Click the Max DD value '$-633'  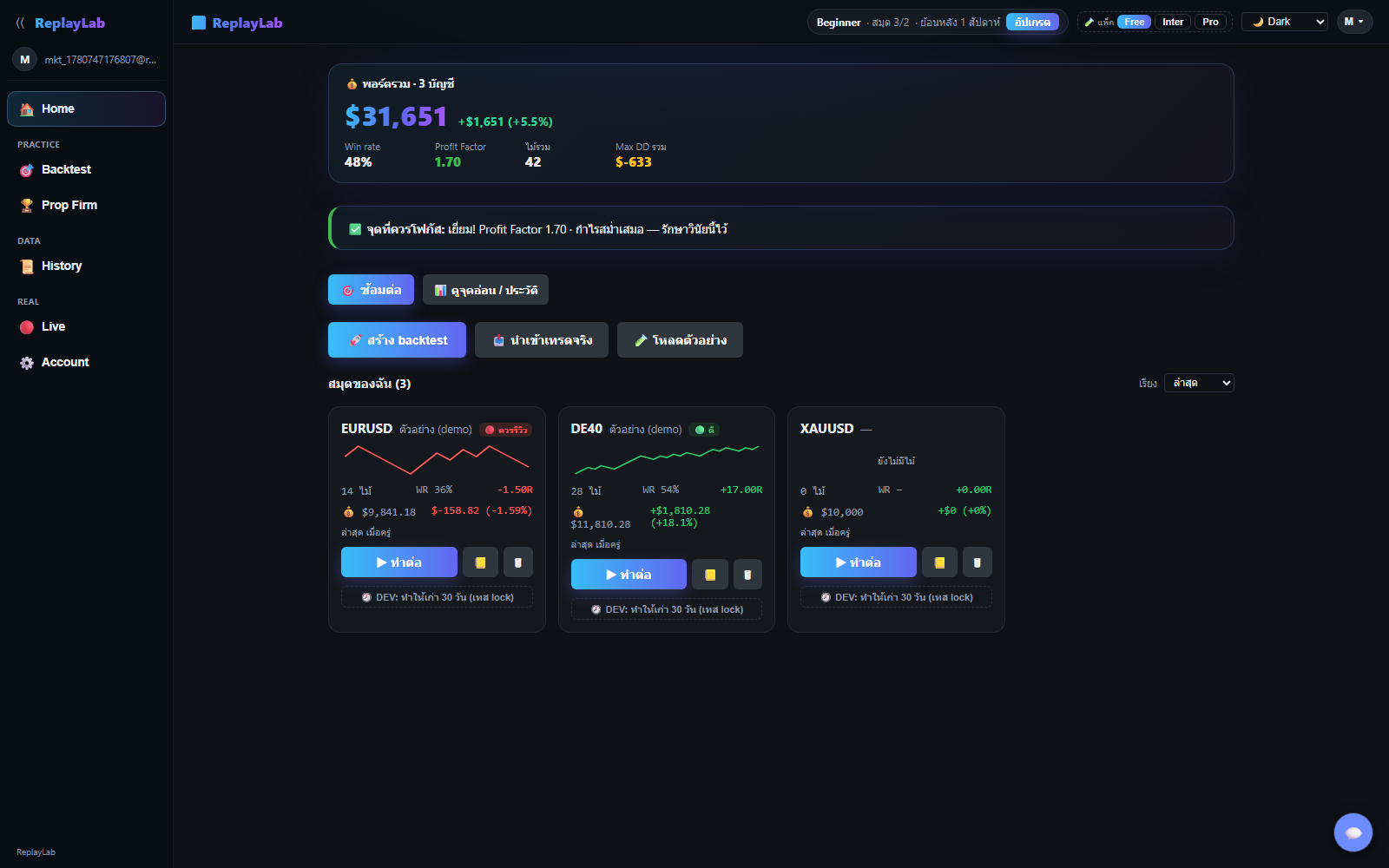point(634,162)
